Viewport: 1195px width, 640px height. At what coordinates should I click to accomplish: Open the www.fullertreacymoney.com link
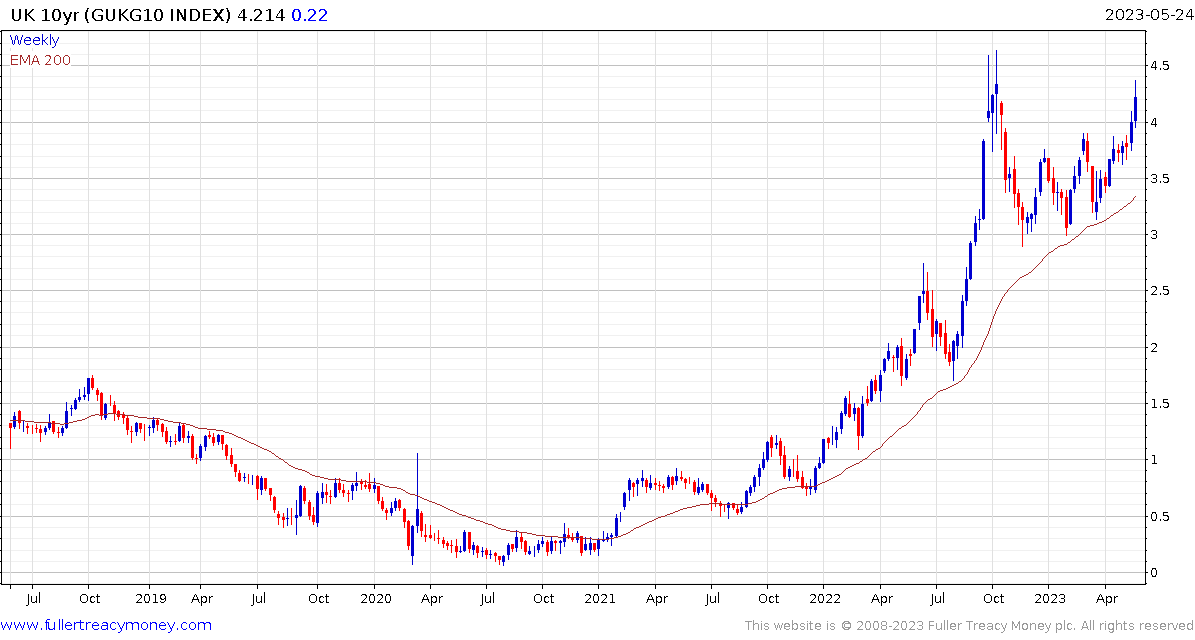pyautogui.click(x=106, y=626)
